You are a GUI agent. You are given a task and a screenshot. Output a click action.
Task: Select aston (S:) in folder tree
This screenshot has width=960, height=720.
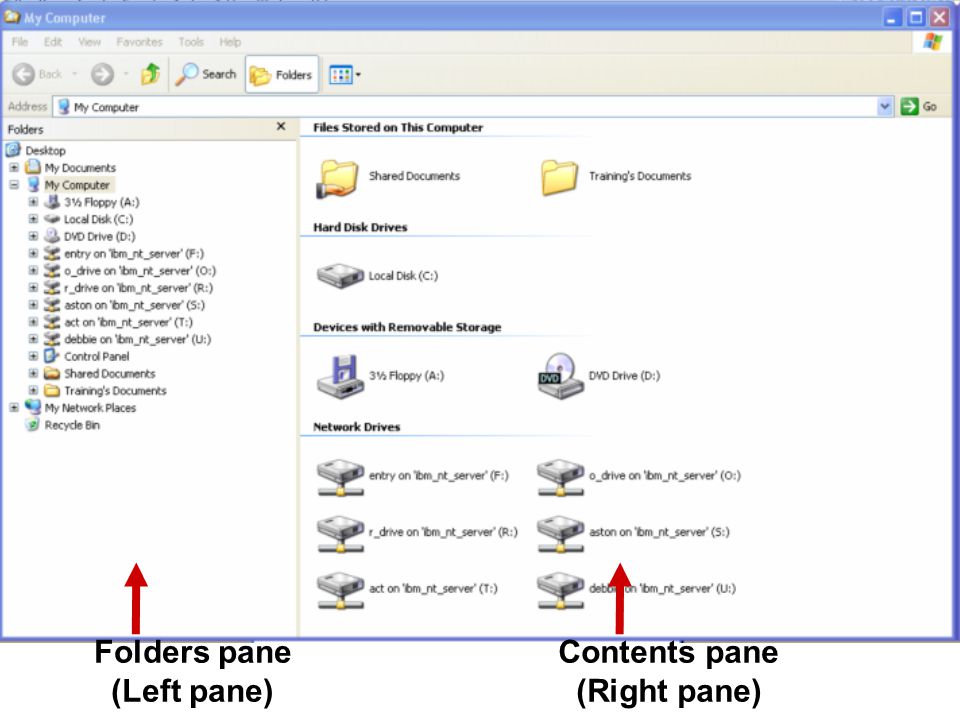[x=135, y=305]
